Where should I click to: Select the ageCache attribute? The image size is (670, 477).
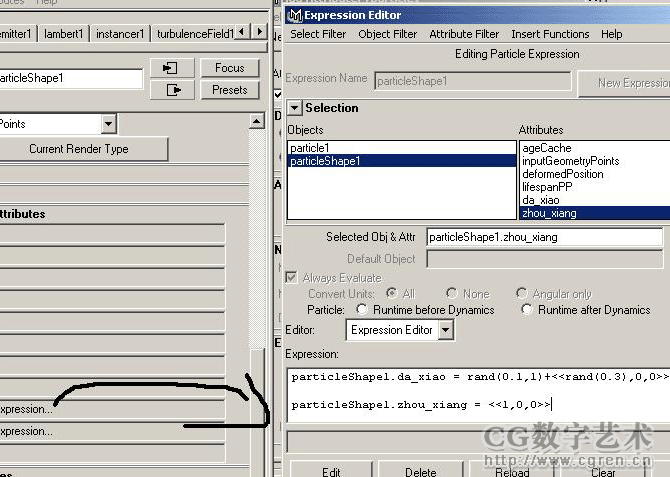pos(595,148)
